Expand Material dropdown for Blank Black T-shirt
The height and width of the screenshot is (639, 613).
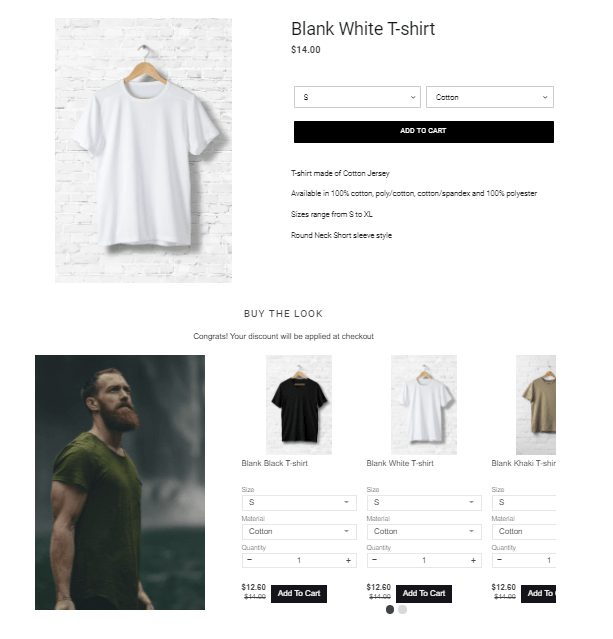tap(299, 531)
